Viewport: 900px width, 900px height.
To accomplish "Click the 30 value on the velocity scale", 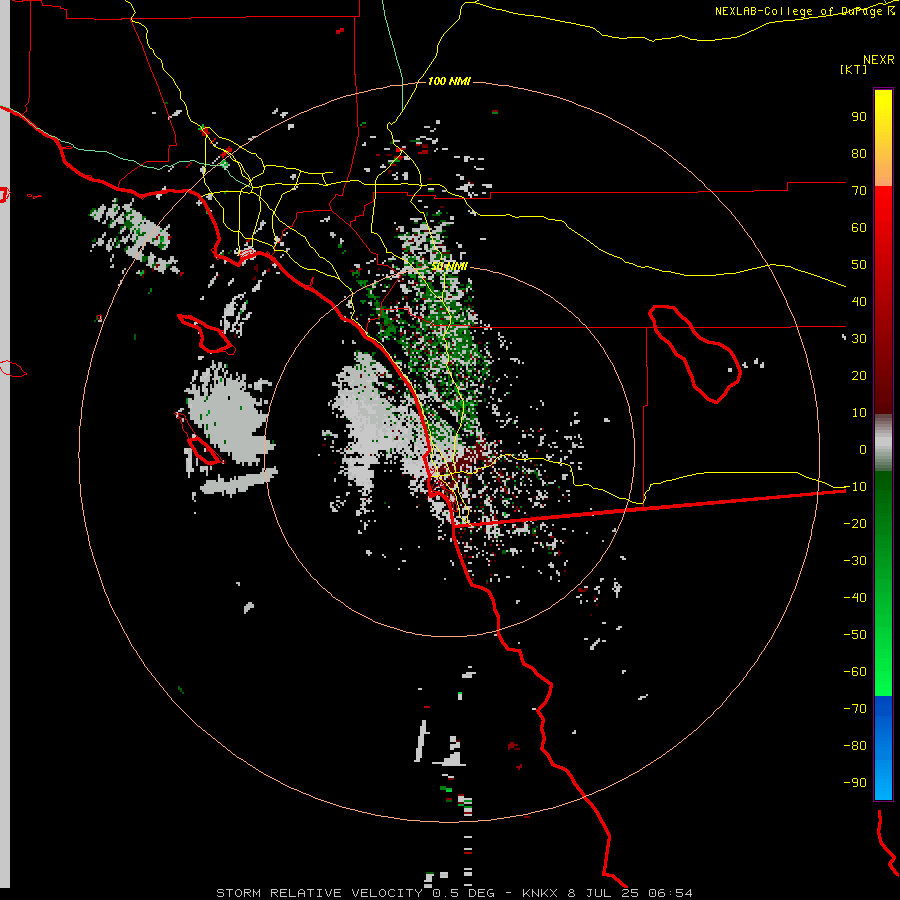I will (859, 339).
